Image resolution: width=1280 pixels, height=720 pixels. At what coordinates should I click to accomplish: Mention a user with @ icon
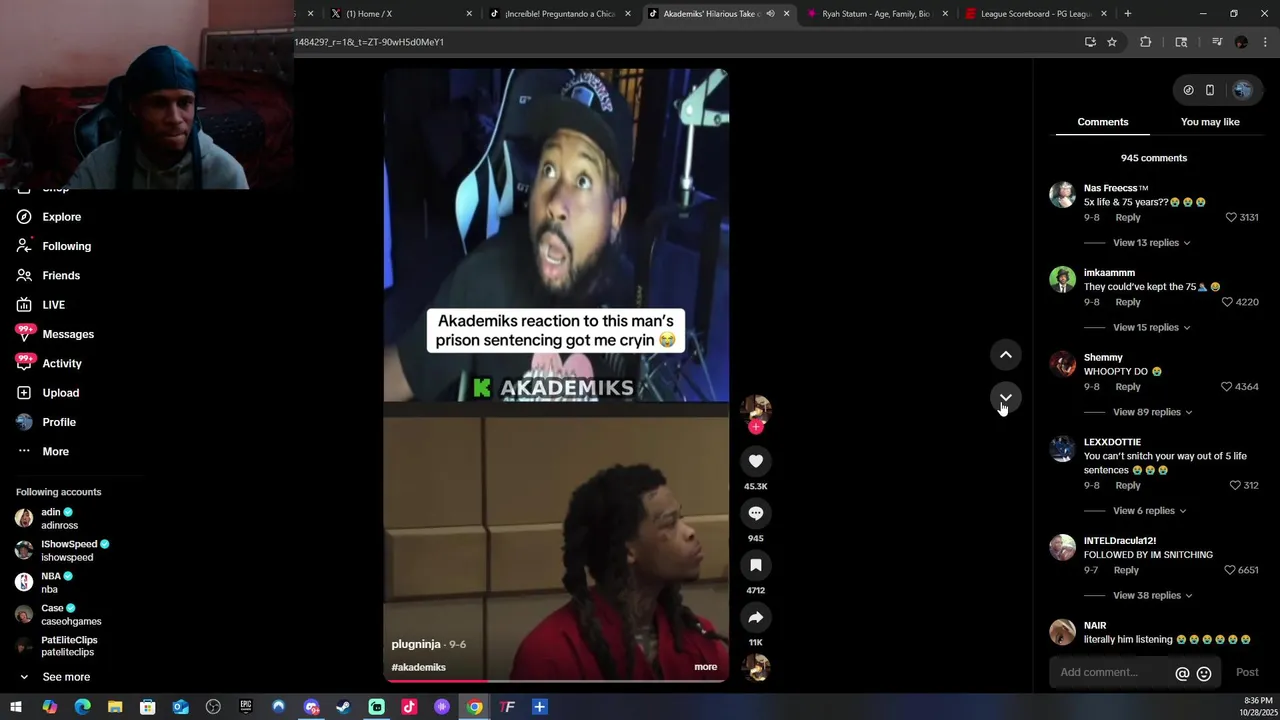coord(1182,674)
